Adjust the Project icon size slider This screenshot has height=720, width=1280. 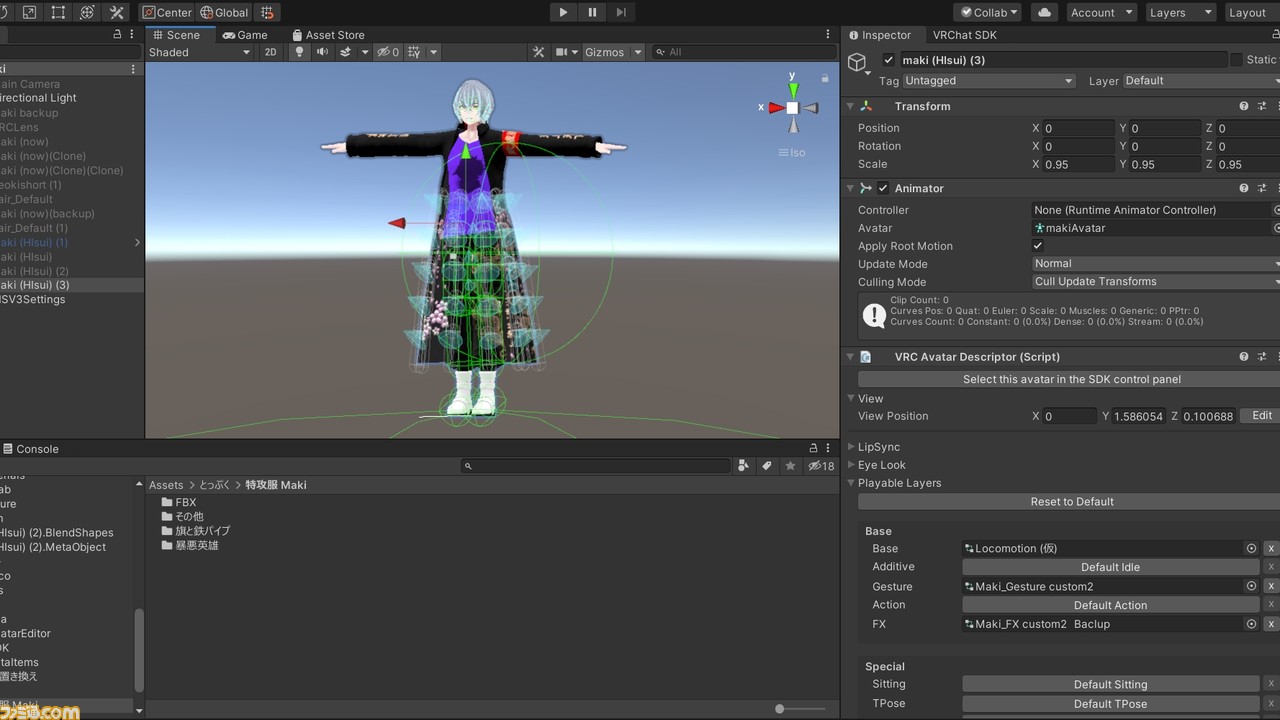coord(780,709)
